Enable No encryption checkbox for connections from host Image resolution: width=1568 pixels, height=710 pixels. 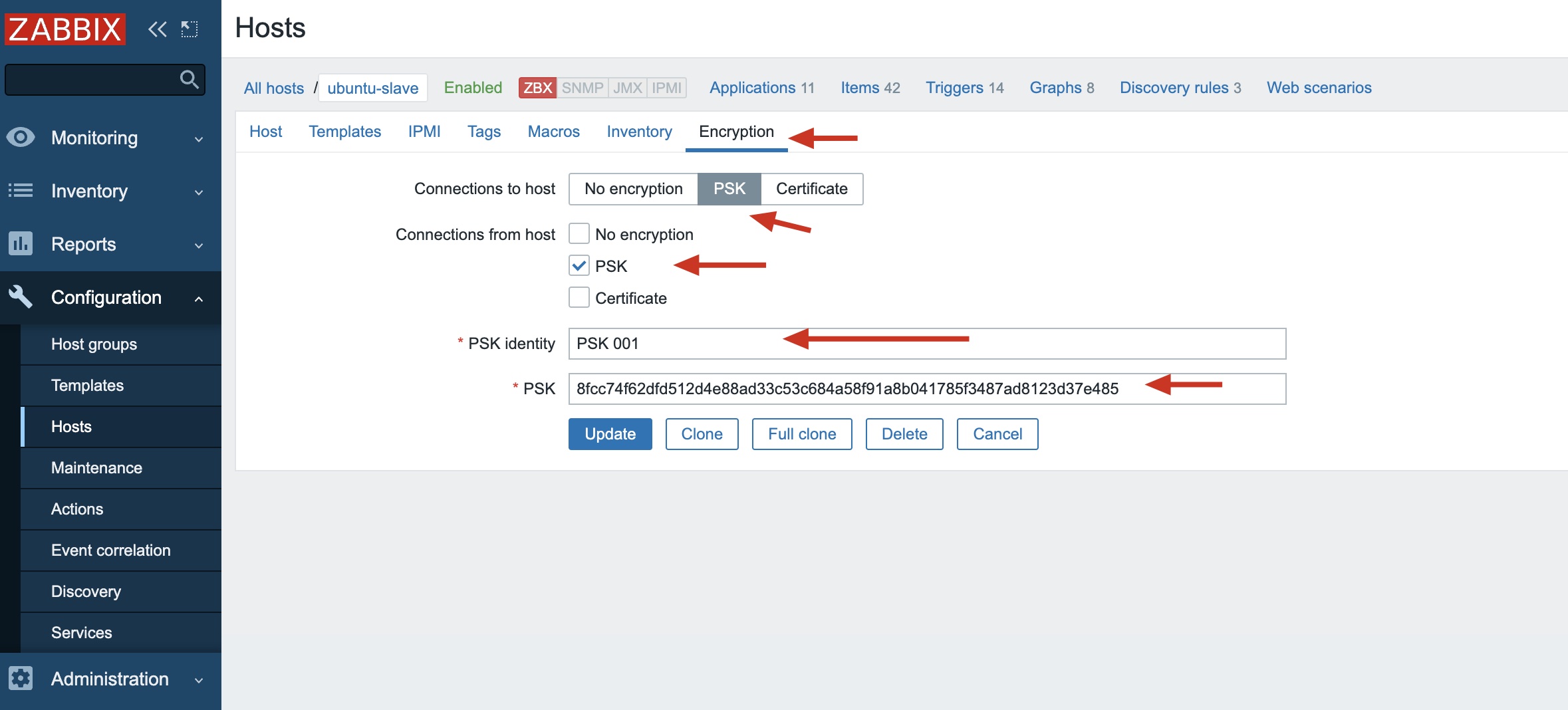coord(579,234)
